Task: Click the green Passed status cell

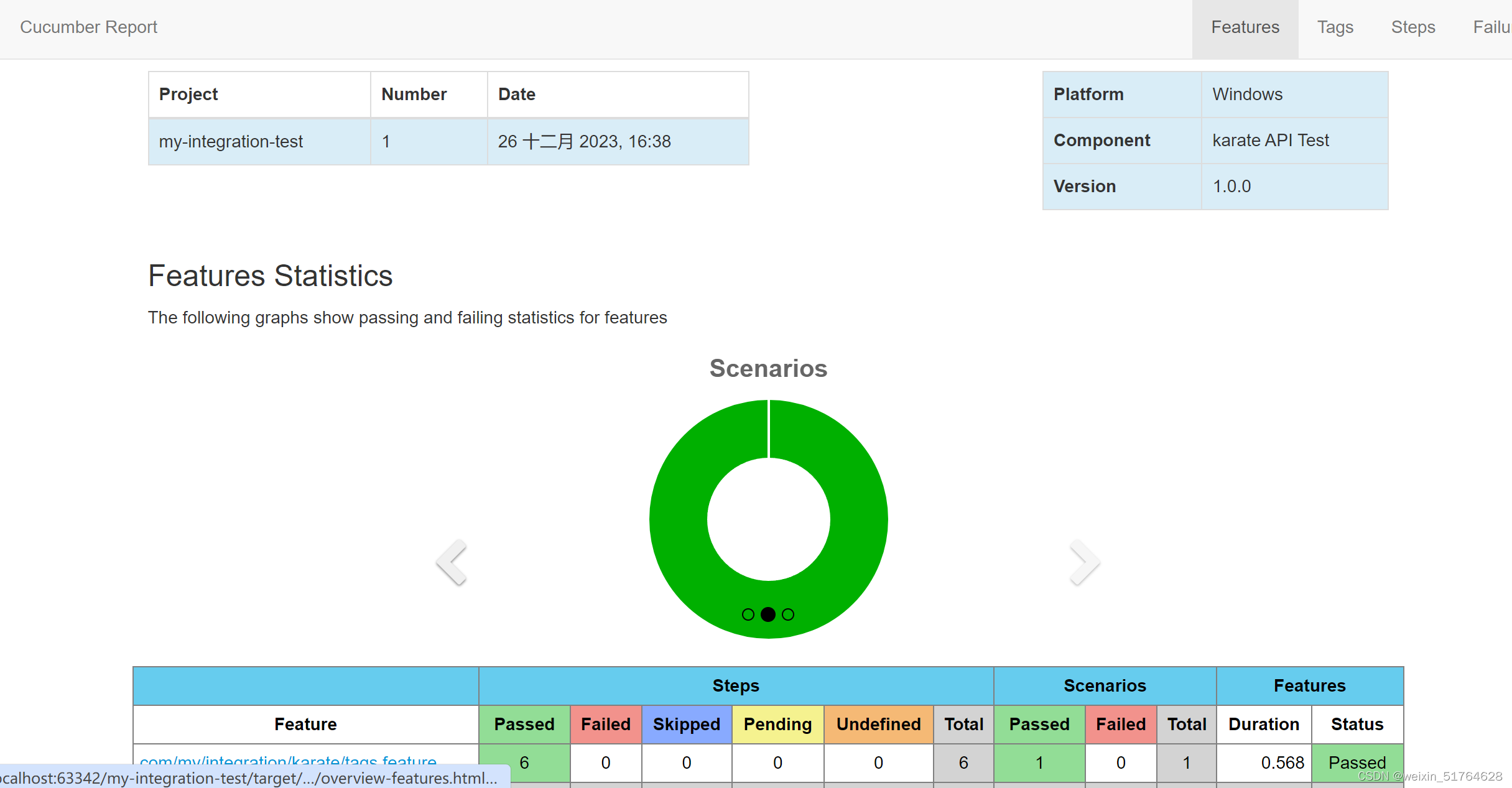Action: pyautogui.click(x=1357, y=763)
